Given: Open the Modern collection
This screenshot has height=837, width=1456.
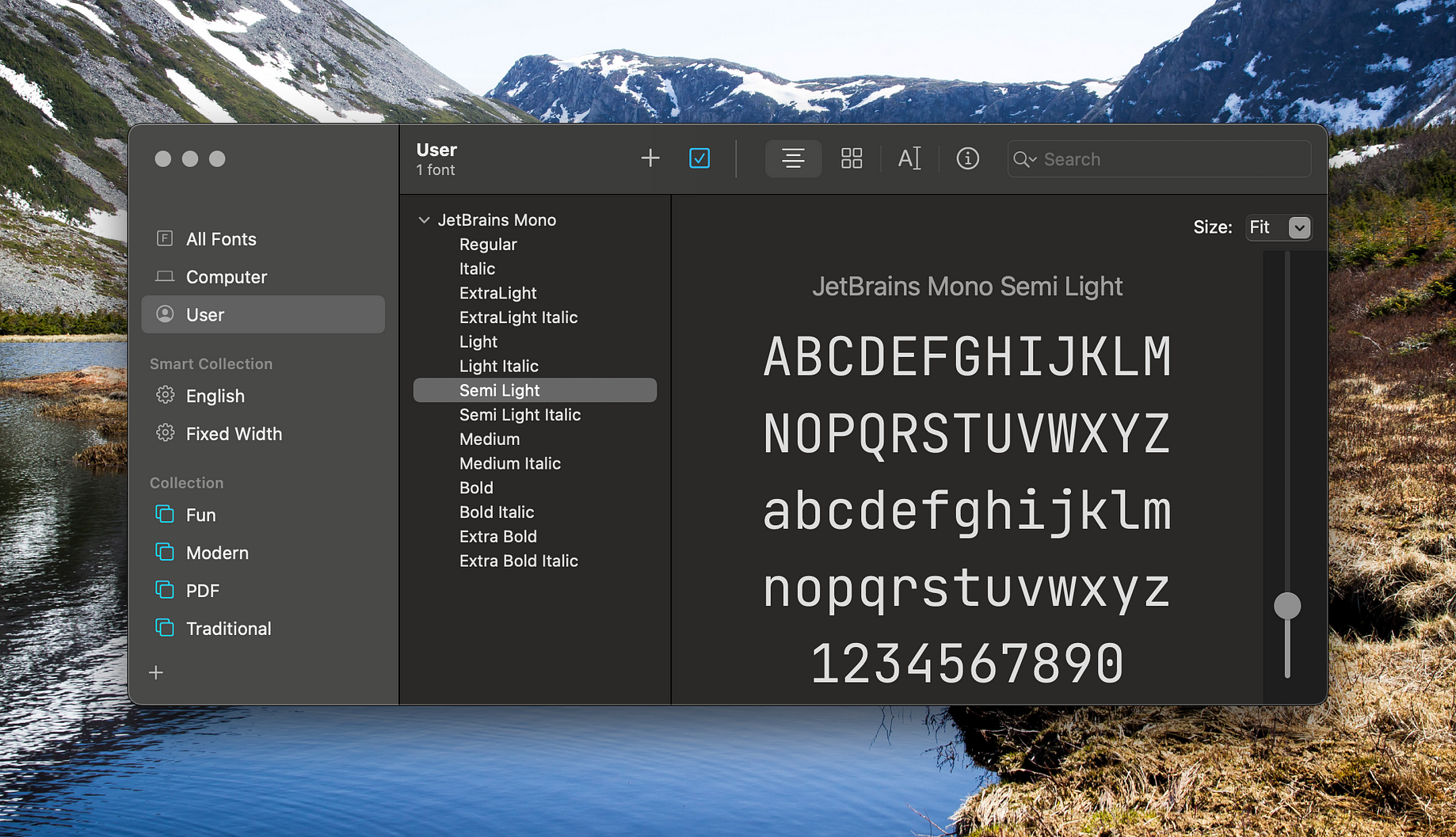Looking at the screenshot, I should [x=263, y=554].
